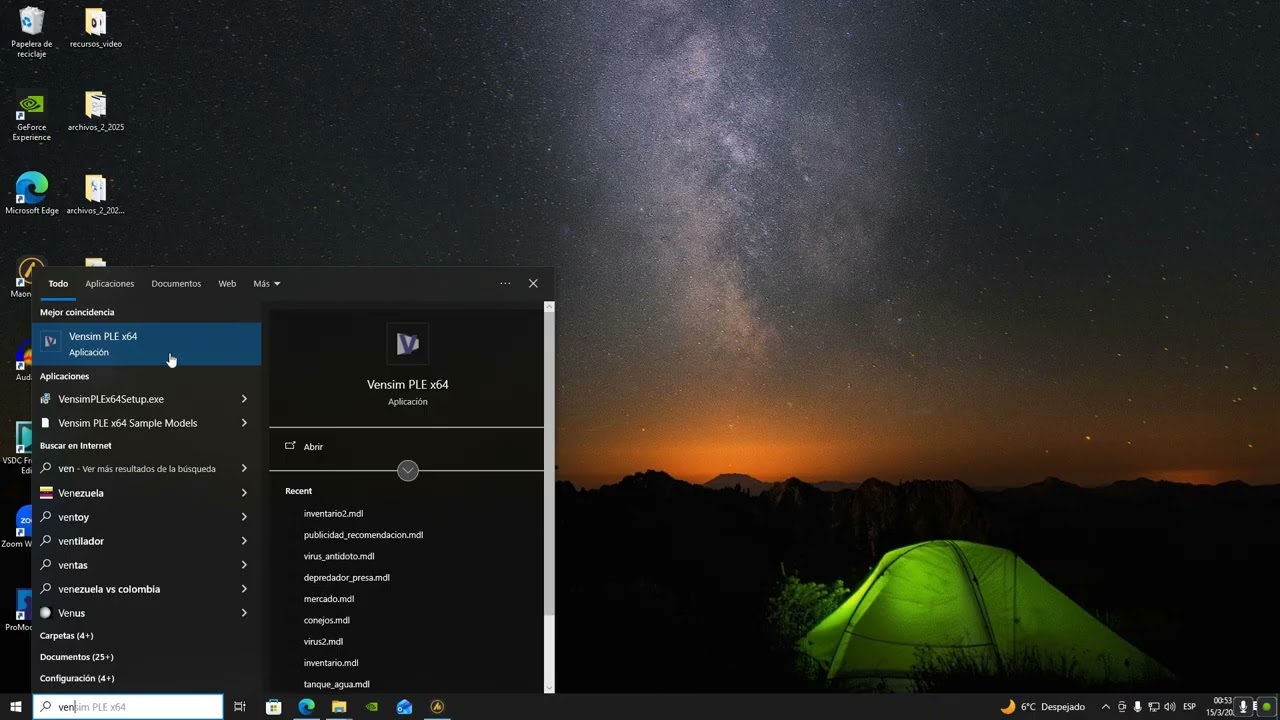1280x720 pixels.
Task: Open Carpetas (4+) results group
Action: coord(66,636)
